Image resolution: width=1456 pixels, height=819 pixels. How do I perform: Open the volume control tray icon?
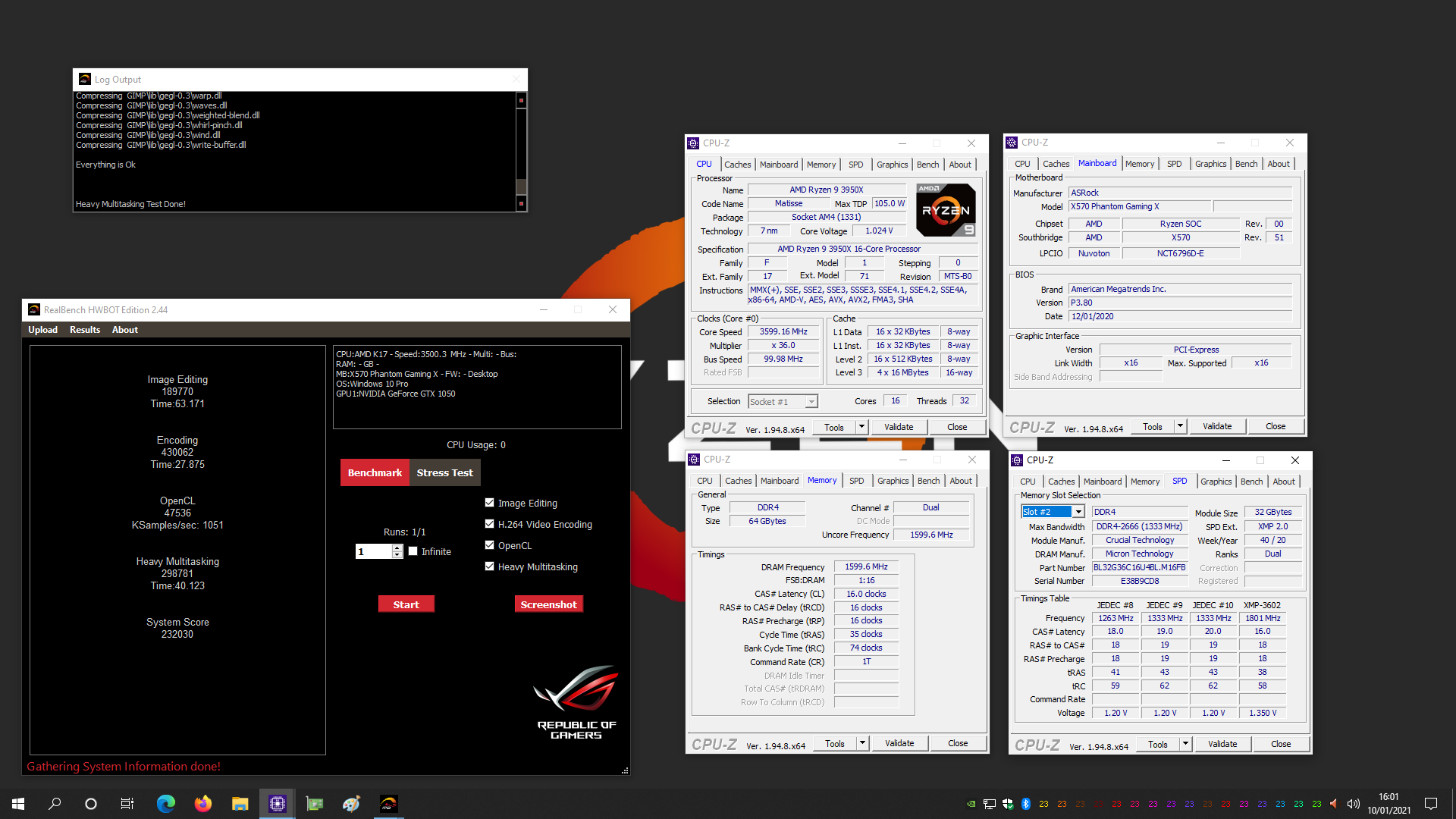pos(1354,804)
